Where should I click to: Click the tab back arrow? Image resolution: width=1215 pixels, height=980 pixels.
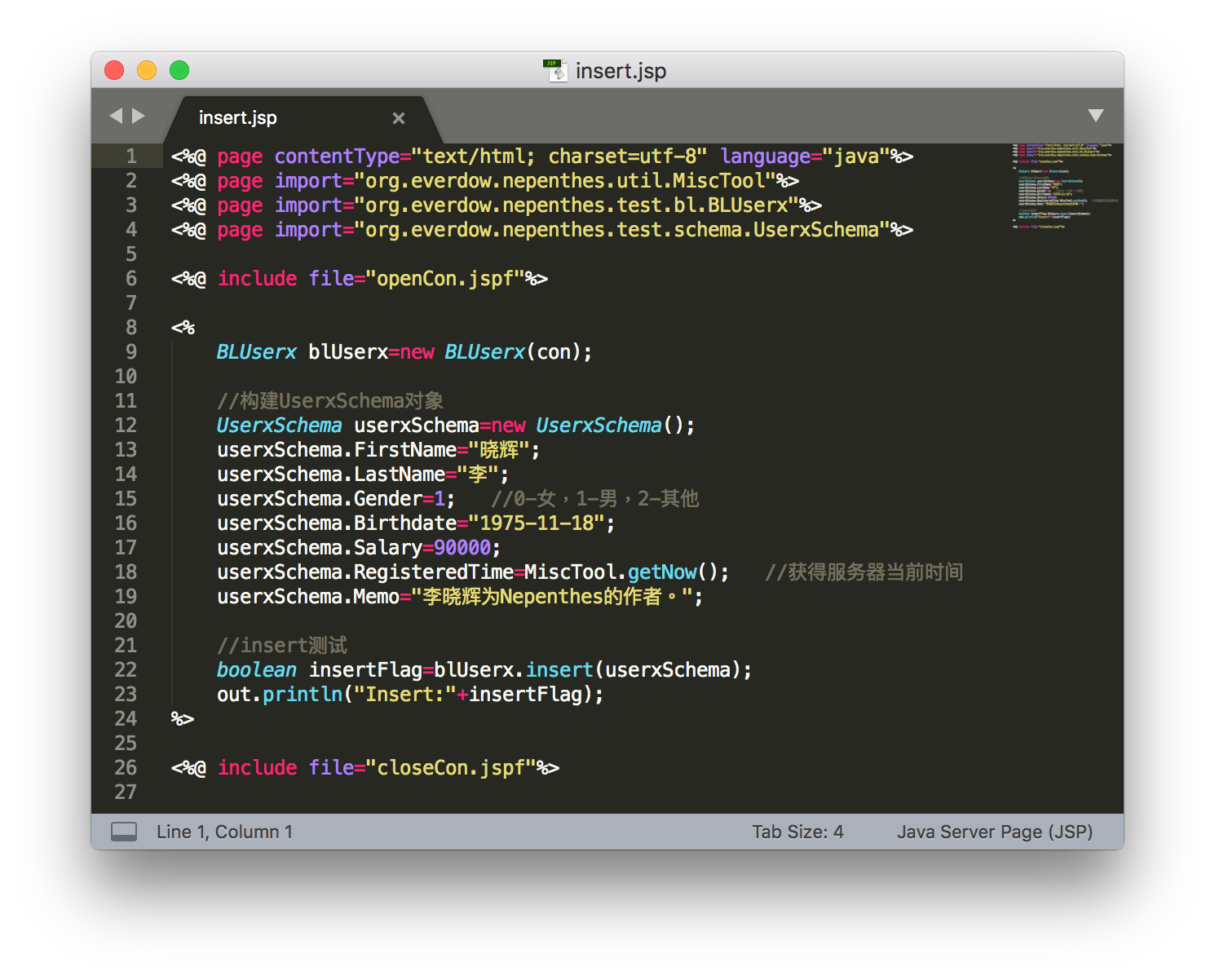pyautogui.click(x=116, y=116)
